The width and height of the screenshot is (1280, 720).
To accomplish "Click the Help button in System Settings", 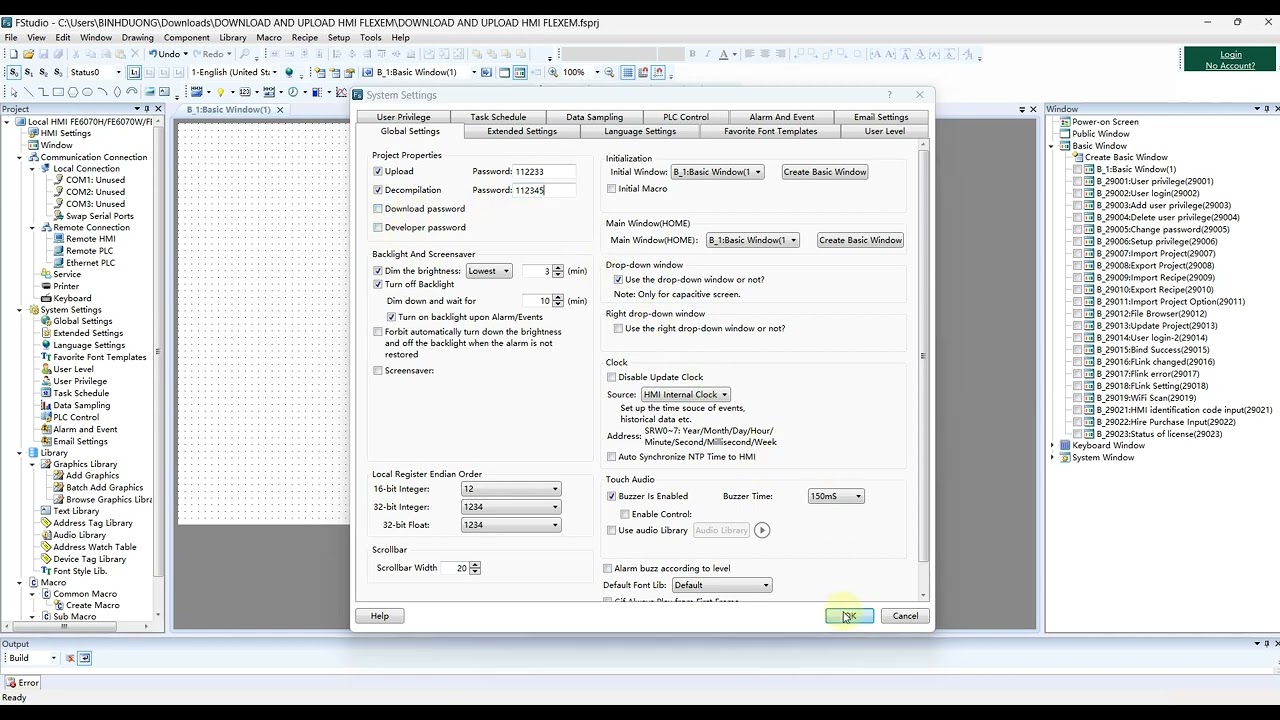I will click(380, 616).
